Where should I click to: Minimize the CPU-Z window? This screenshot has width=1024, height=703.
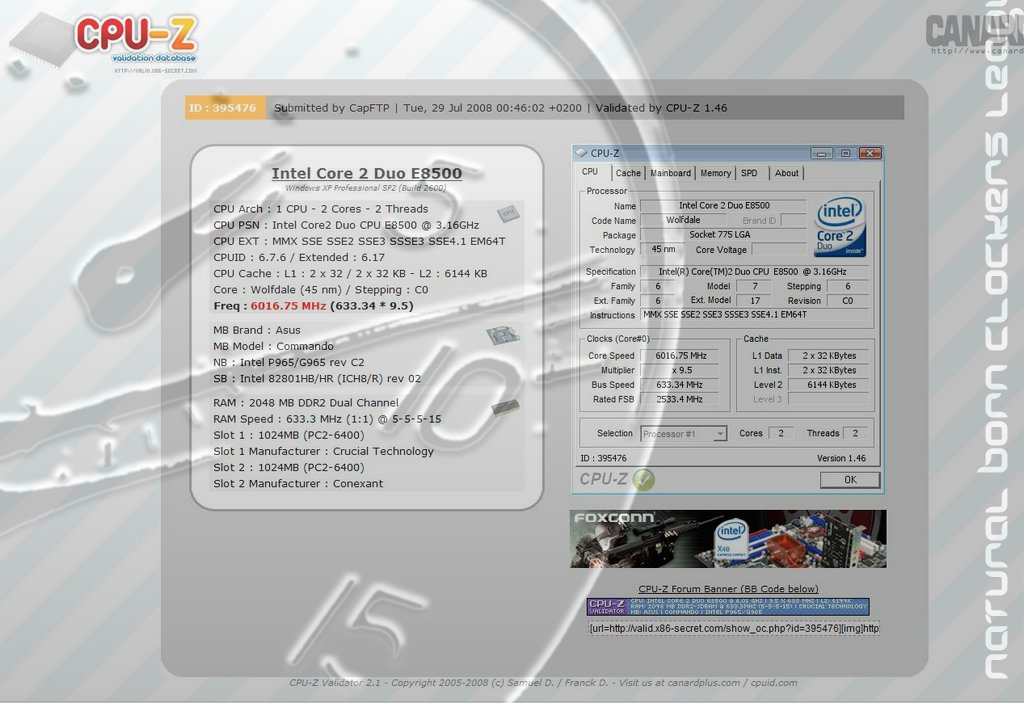(822, 153)
